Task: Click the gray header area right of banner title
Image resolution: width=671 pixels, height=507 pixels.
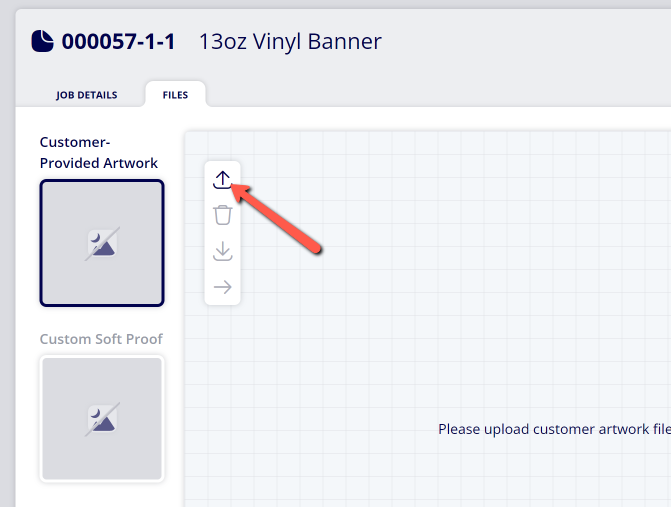Action: [x=526, y=42]
